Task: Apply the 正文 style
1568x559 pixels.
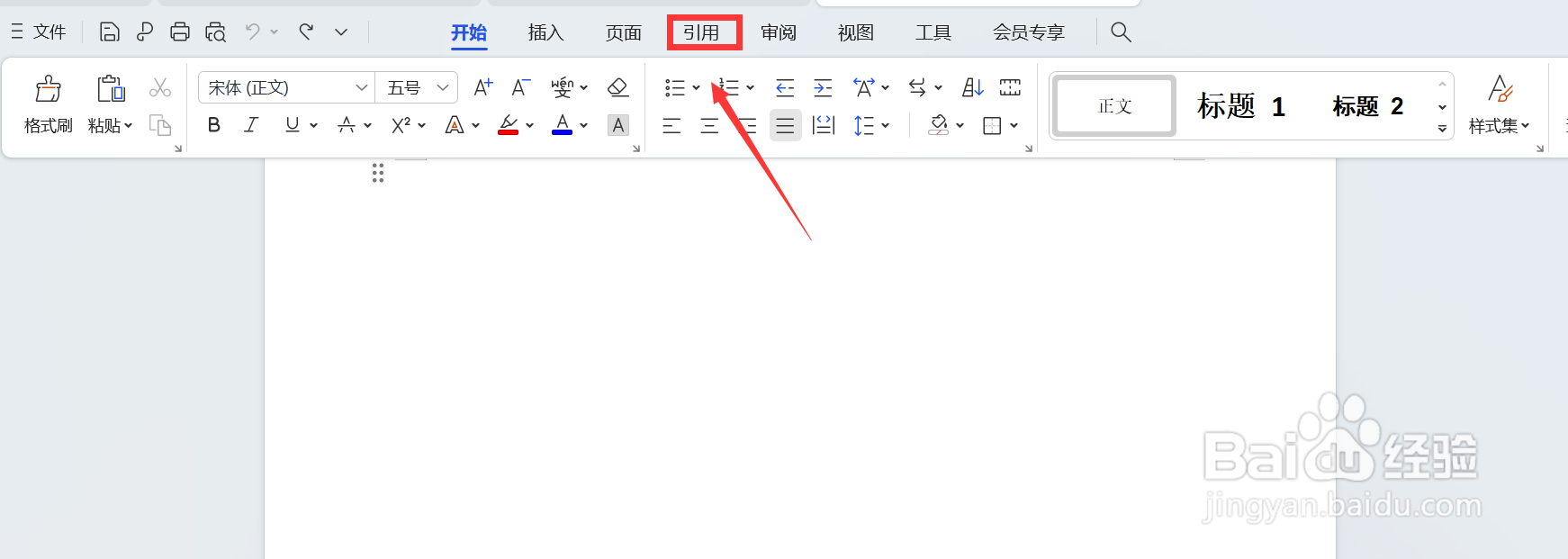Action: (x=1115, y=106)
